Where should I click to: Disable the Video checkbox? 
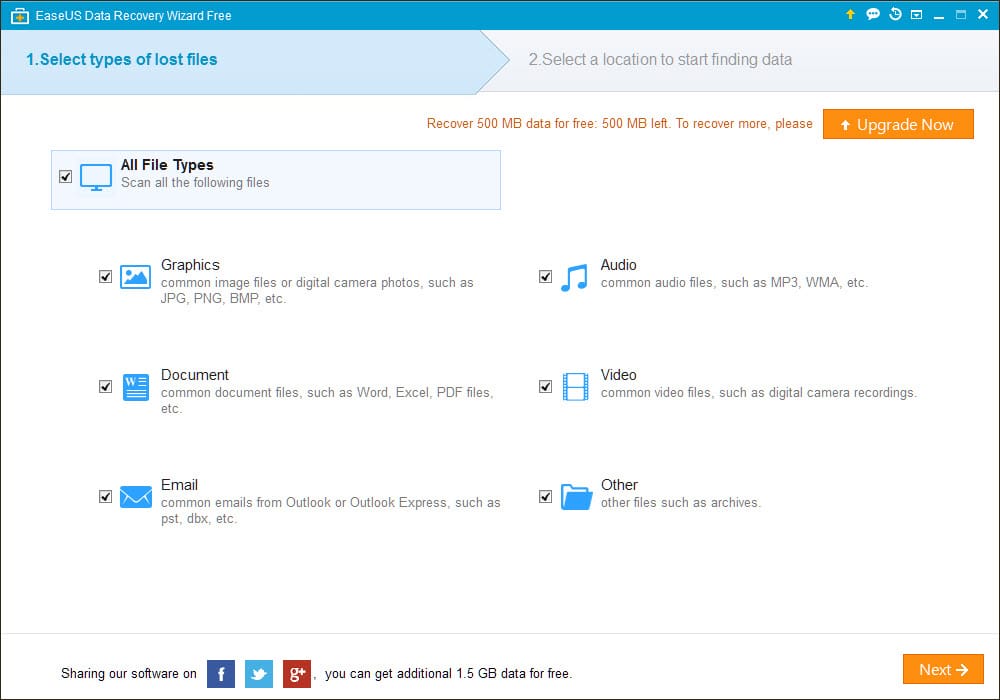(x=545, y=386)
